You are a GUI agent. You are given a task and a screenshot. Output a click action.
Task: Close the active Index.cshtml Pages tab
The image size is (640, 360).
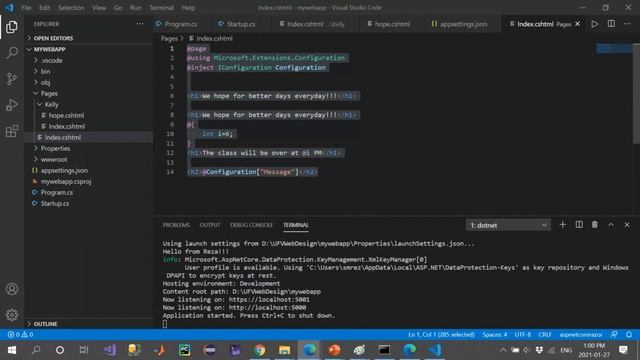click(x=578, y=24)
